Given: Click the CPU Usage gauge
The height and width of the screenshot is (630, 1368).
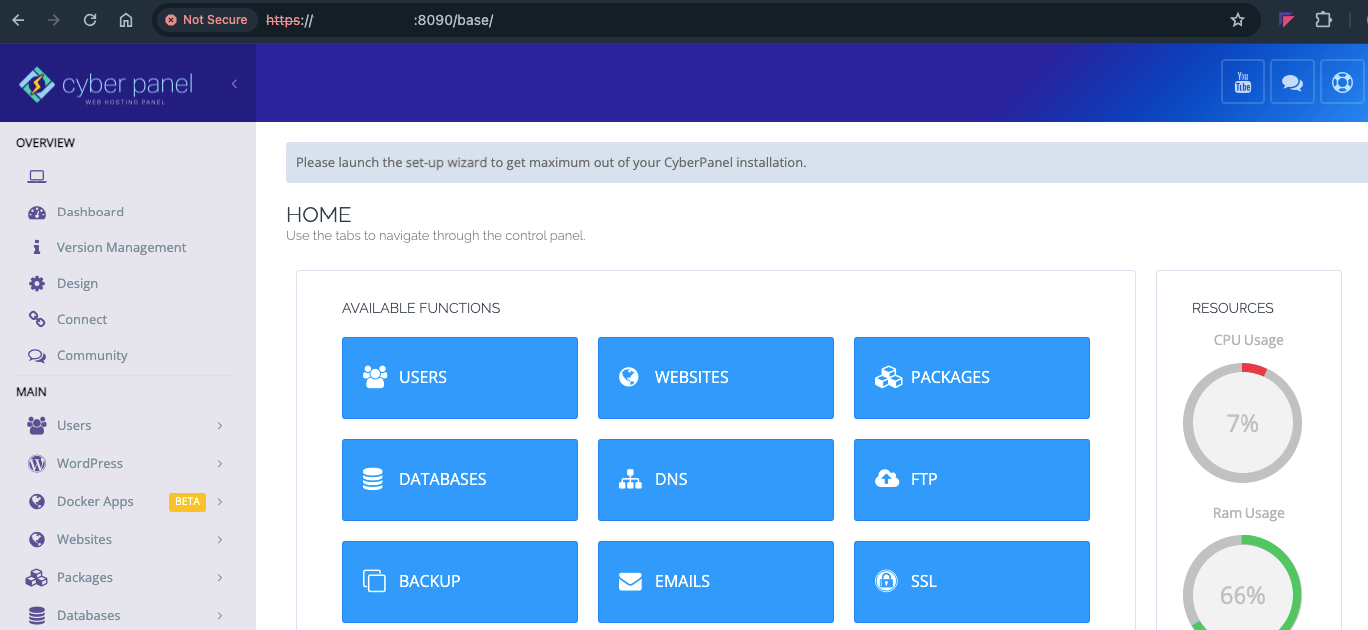Looking at the screenshot, I should pos(1242,423).
